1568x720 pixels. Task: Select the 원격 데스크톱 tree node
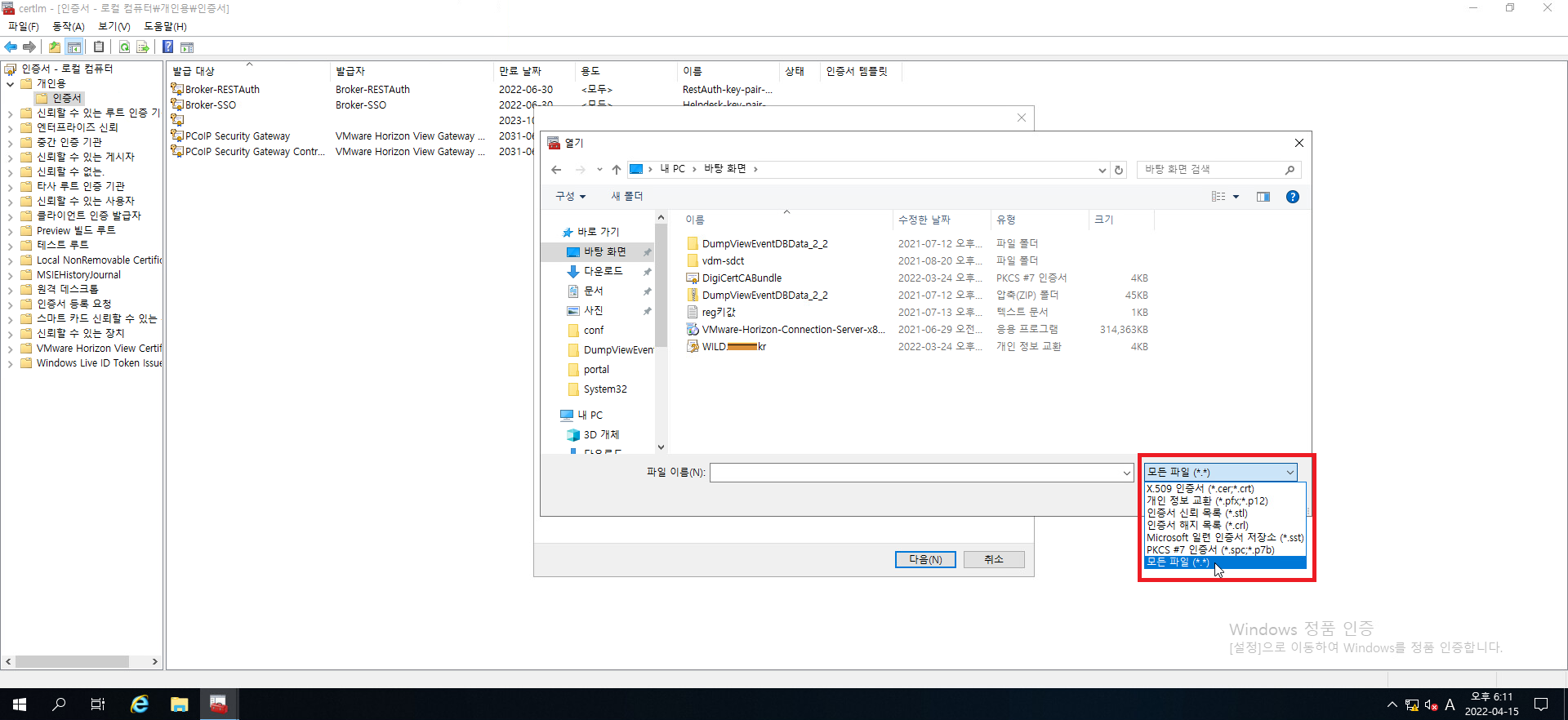click(x=67, y=290)
